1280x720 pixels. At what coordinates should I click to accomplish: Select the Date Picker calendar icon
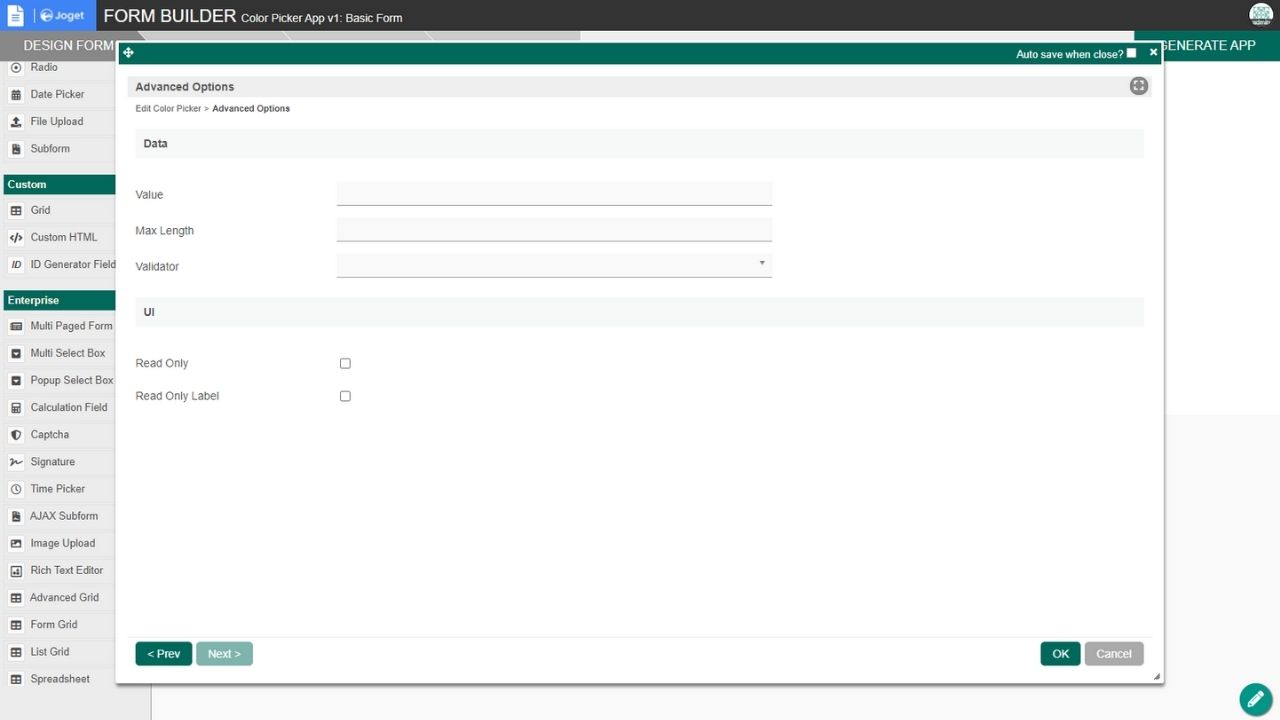(16, 95)
